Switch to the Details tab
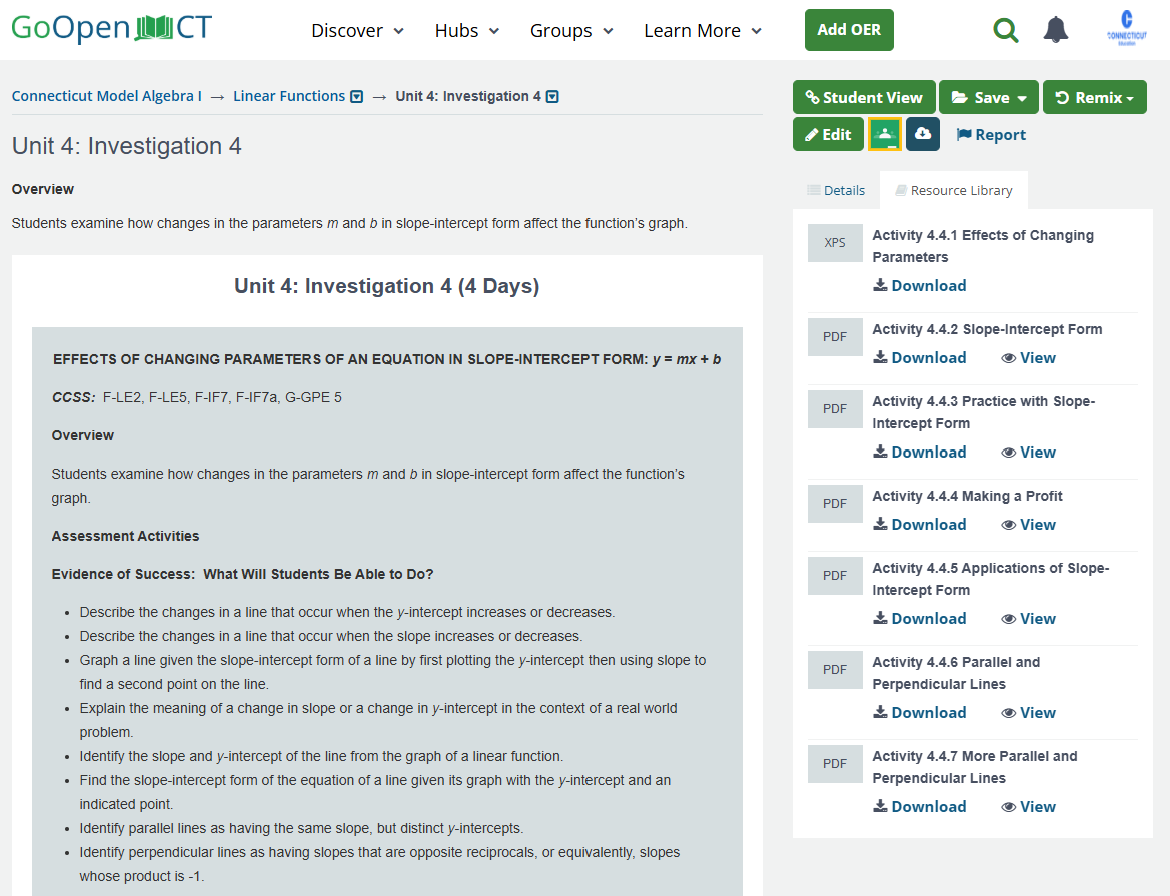 836,190
